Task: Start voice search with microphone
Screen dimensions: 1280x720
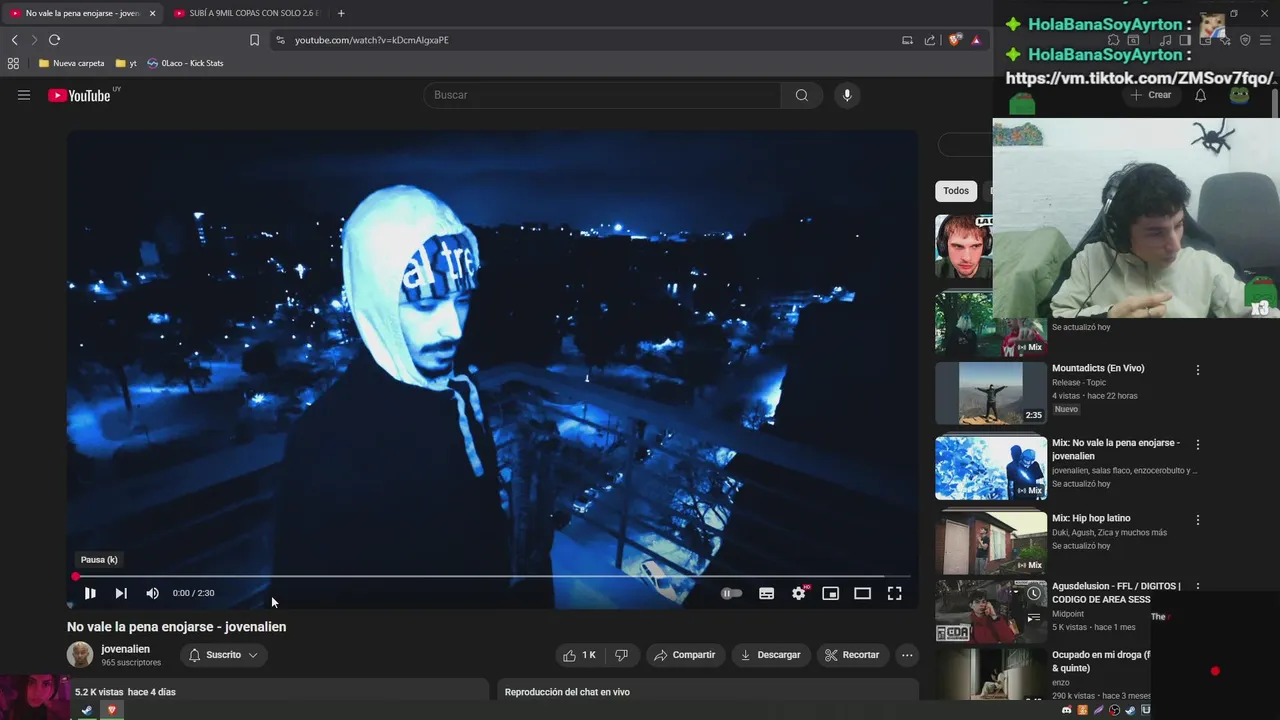Action: pyautogui.click(x=847, y=95)
